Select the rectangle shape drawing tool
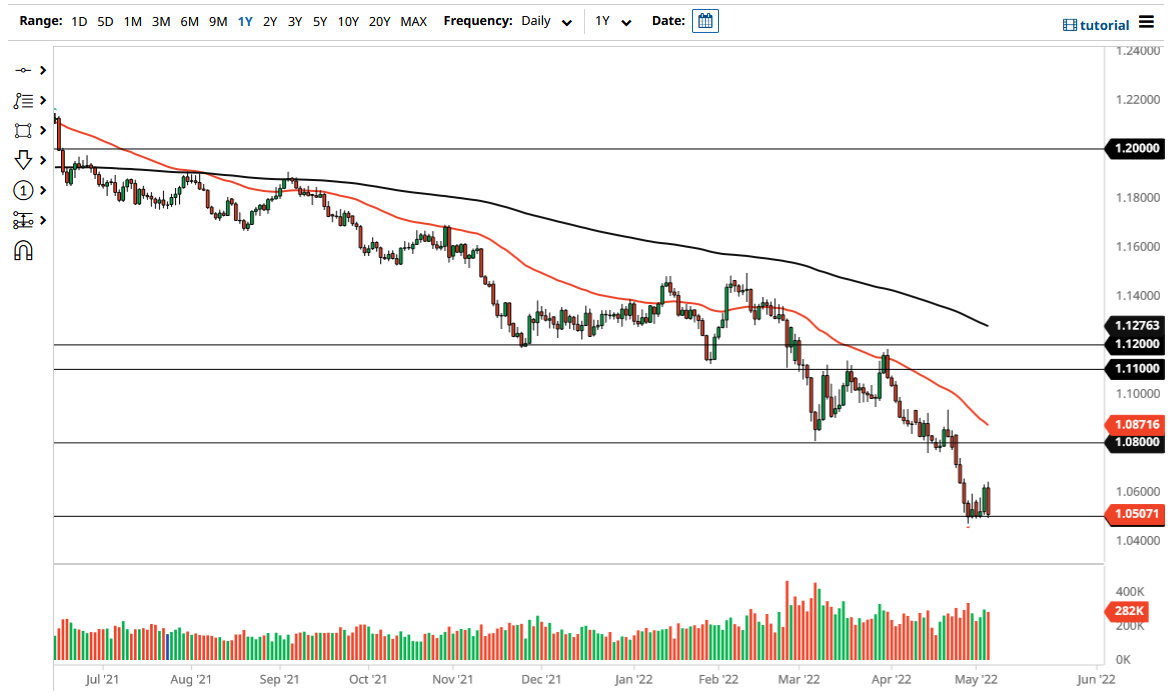Viewport: 1171px width, 695px height. click(x=22, y=130)
